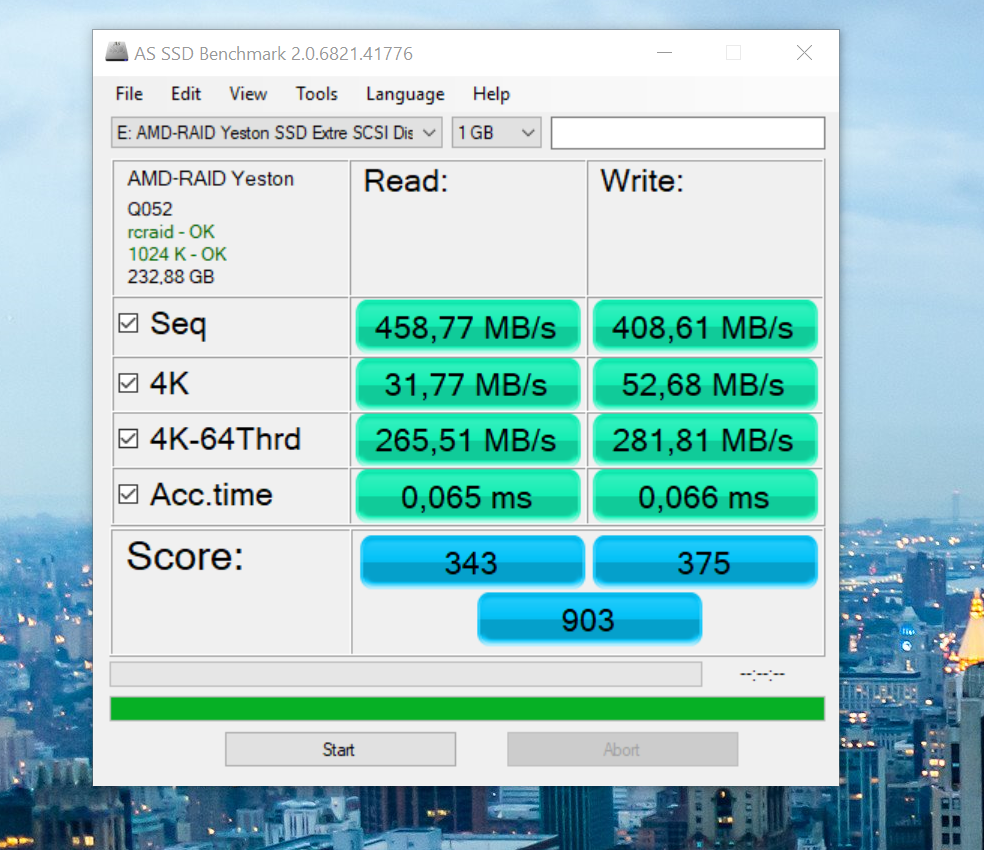Screen dimensions: 984x850
Task: Open the View menu
Action: pos(247,94)
